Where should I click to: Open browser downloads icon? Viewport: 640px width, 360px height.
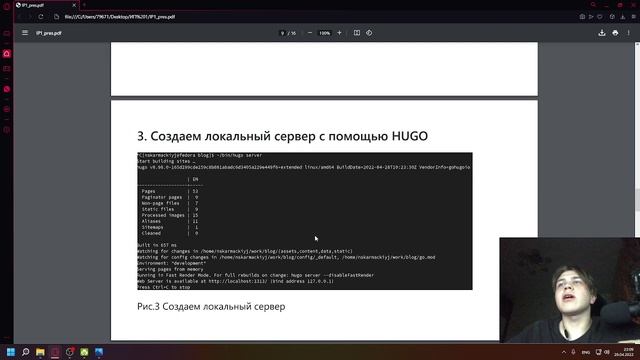click(x=623, y=17)
